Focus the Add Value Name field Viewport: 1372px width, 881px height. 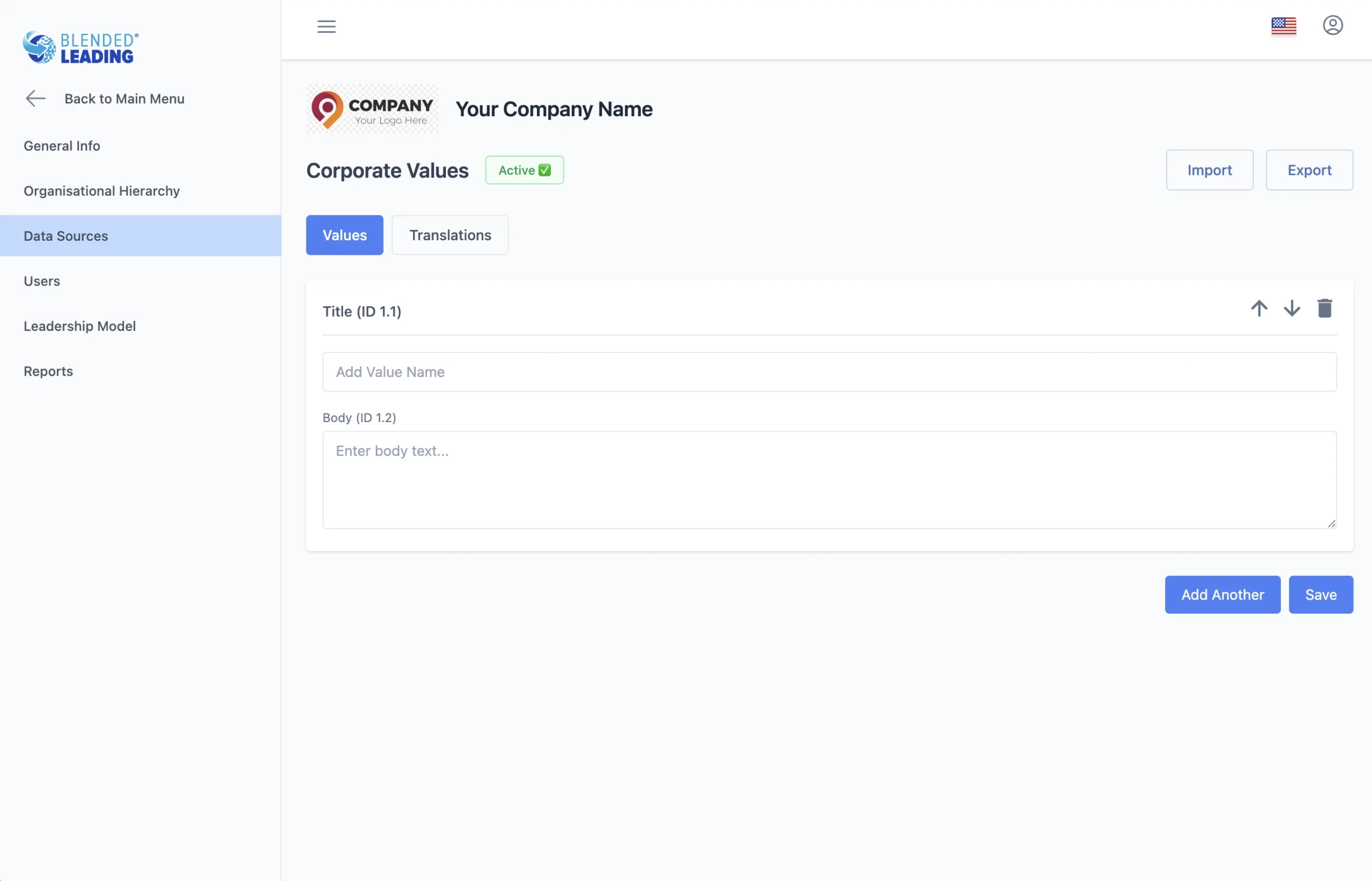[829, 372]
